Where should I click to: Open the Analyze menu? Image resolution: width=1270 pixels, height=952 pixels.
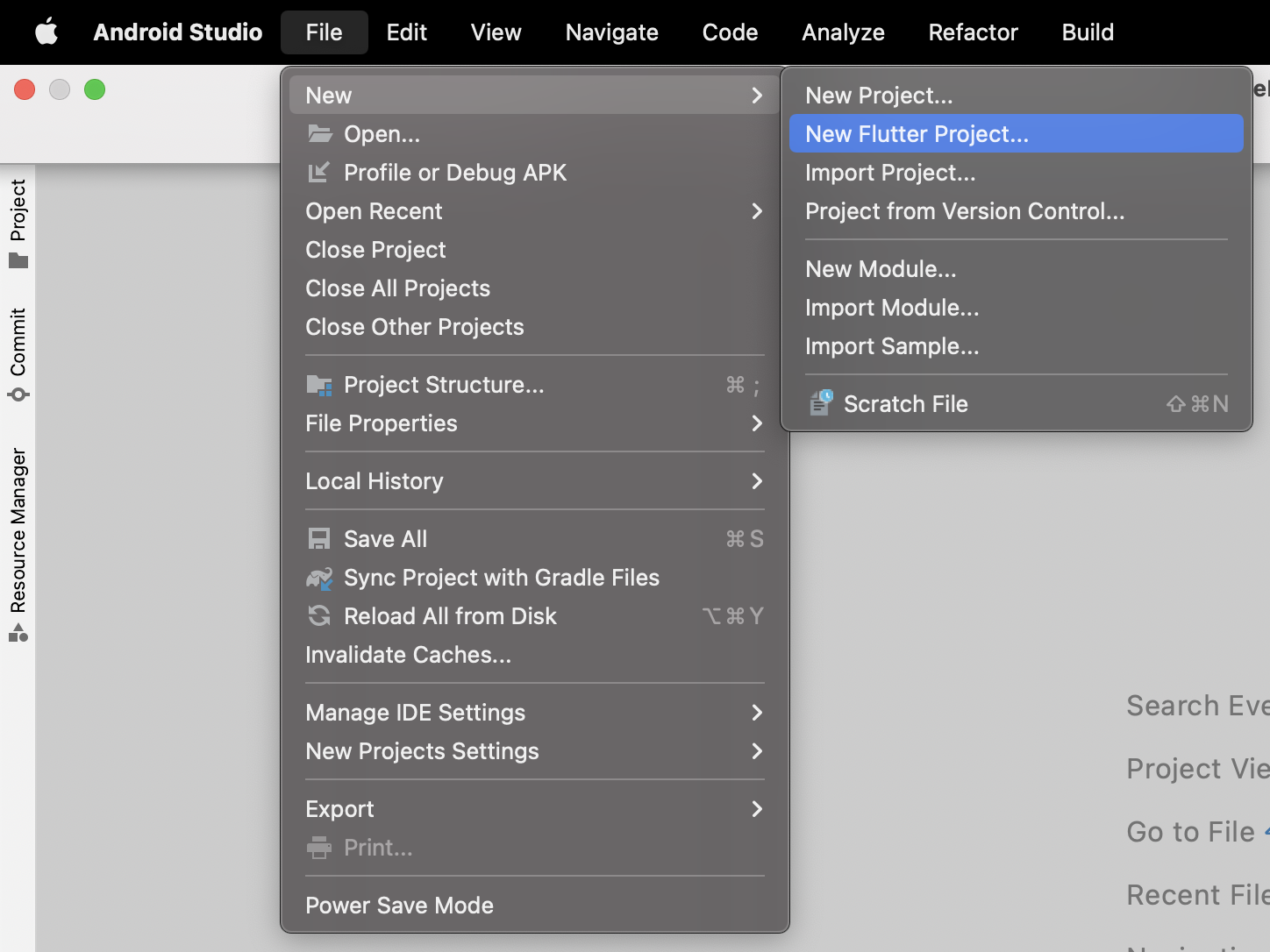tap(844, 32)
